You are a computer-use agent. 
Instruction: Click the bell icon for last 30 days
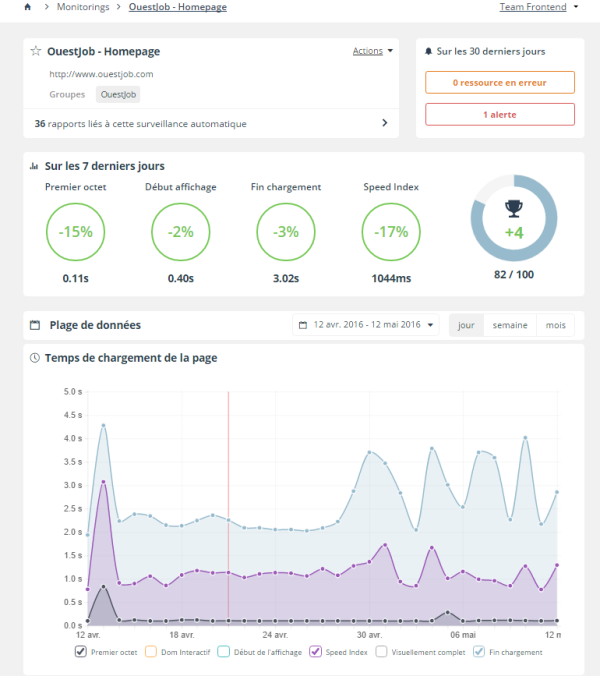pyautogui.click(x=429, y=51)
